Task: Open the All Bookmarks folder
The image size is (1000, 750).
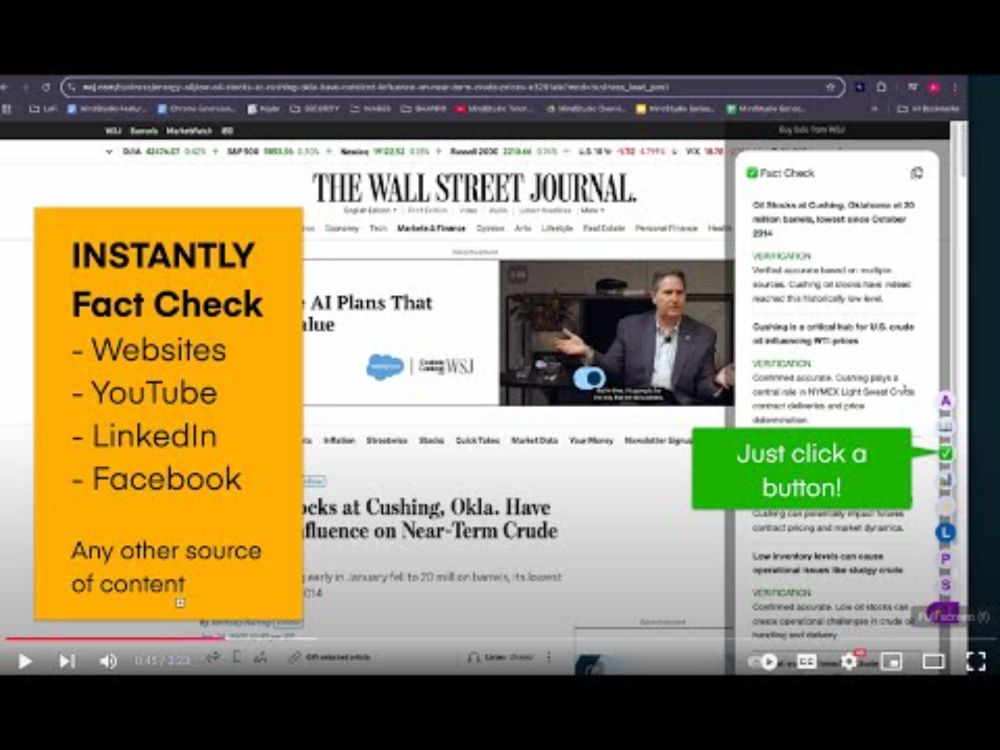Action: tap(929, 109)
